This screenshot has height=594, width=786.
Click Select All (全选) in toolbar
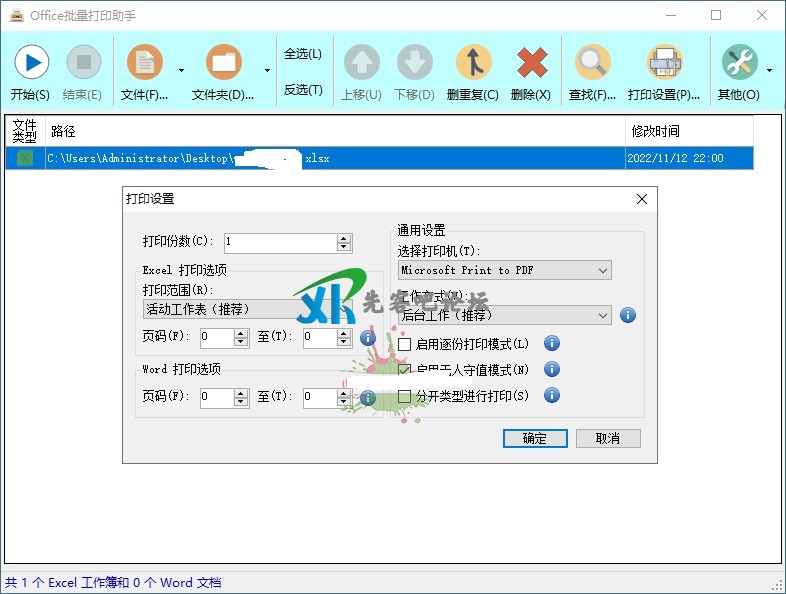(x=303, y=54)
